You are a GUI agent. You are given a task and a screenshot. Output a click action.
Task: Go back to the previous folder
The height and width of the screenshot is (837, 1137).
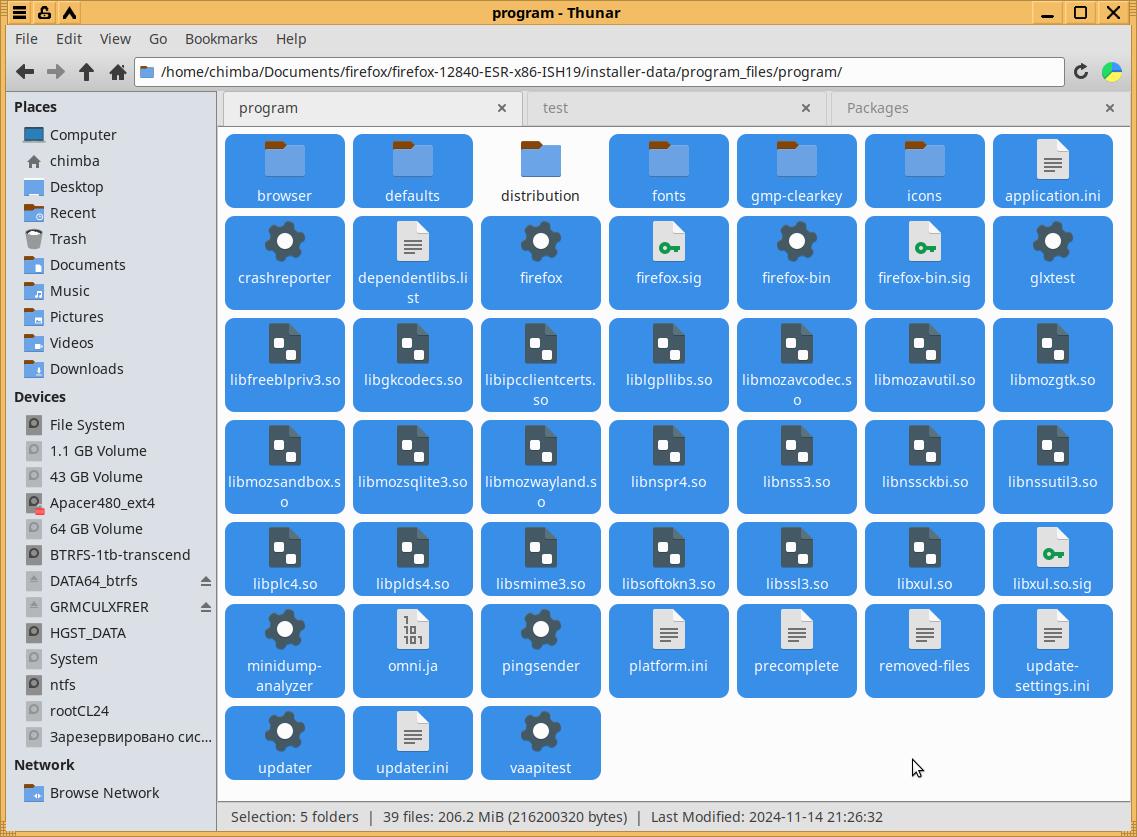(25, 72)
